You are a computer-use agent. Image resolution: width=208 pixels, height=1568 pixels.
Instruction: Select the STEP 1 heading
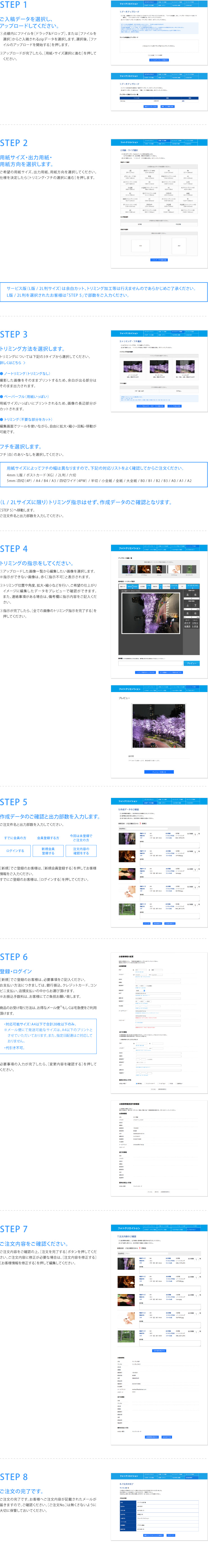point(14,5)
